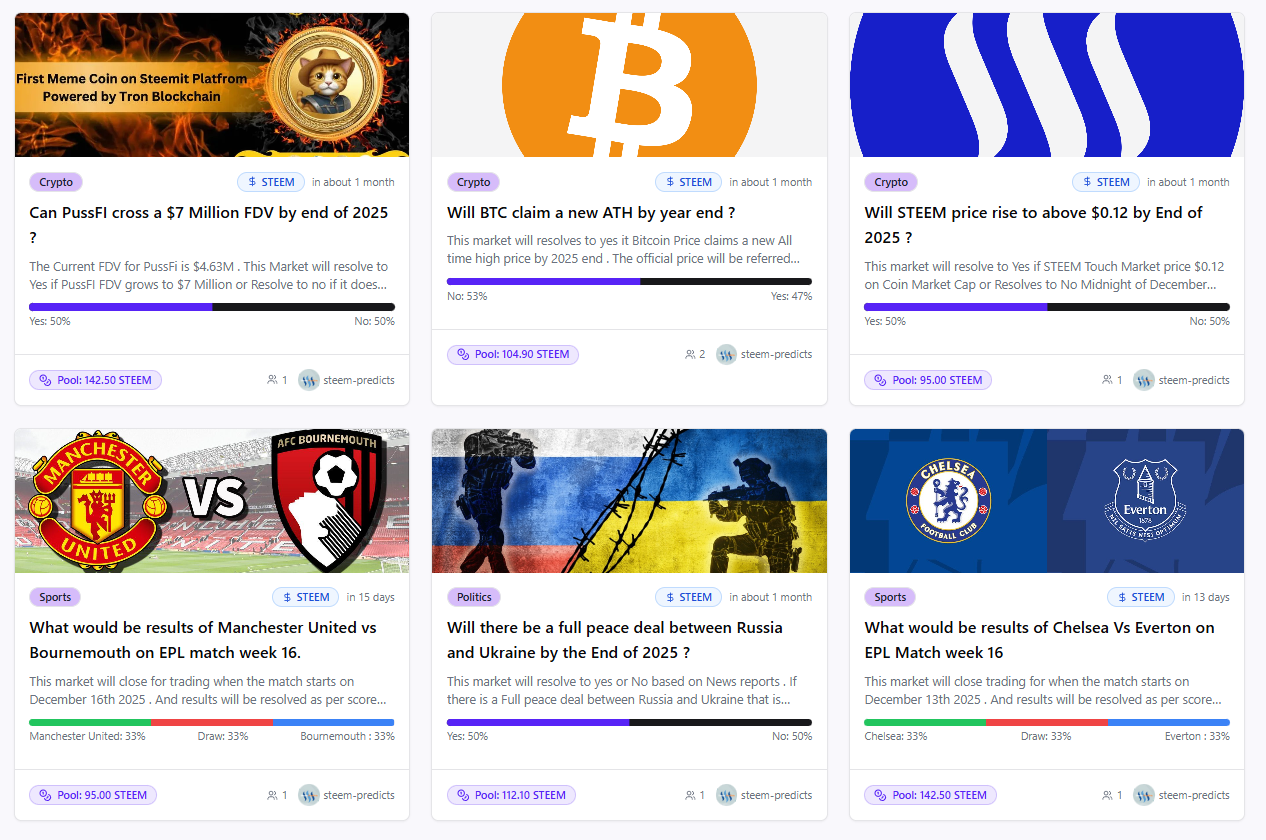Screen dimensions: 1266x840
Task: Click steem-predicts avatar on PussFI card
Action: [x=309, y=380]
